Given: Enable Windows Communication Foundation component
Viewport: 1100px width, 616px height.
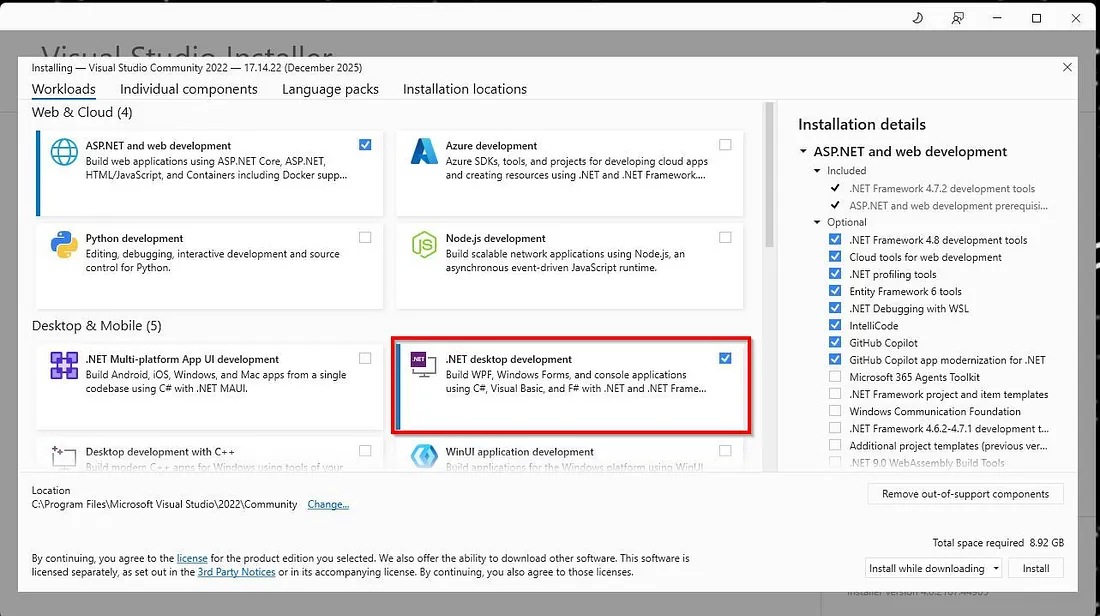Looking at the screenshot, I should coord(835,411).
